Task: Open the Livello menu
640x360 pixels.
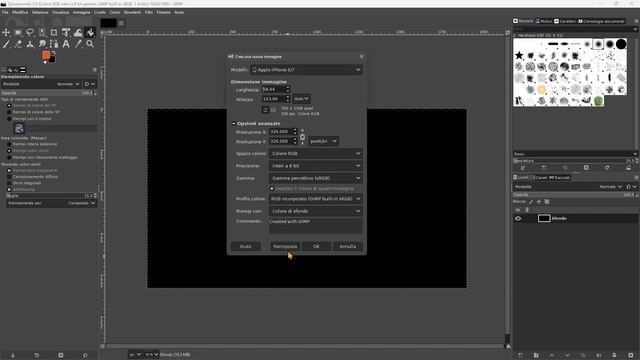Action: pyautogui.click(x=100, y=12)
